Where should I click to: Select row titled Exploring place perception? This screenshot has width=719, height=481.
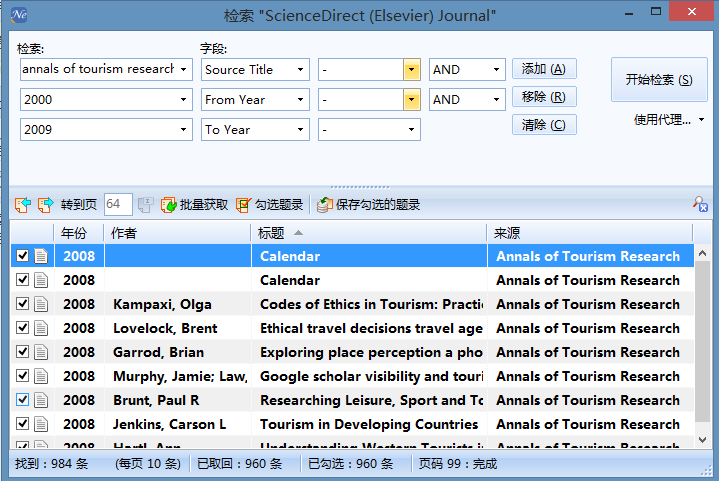tap(352, 352)
